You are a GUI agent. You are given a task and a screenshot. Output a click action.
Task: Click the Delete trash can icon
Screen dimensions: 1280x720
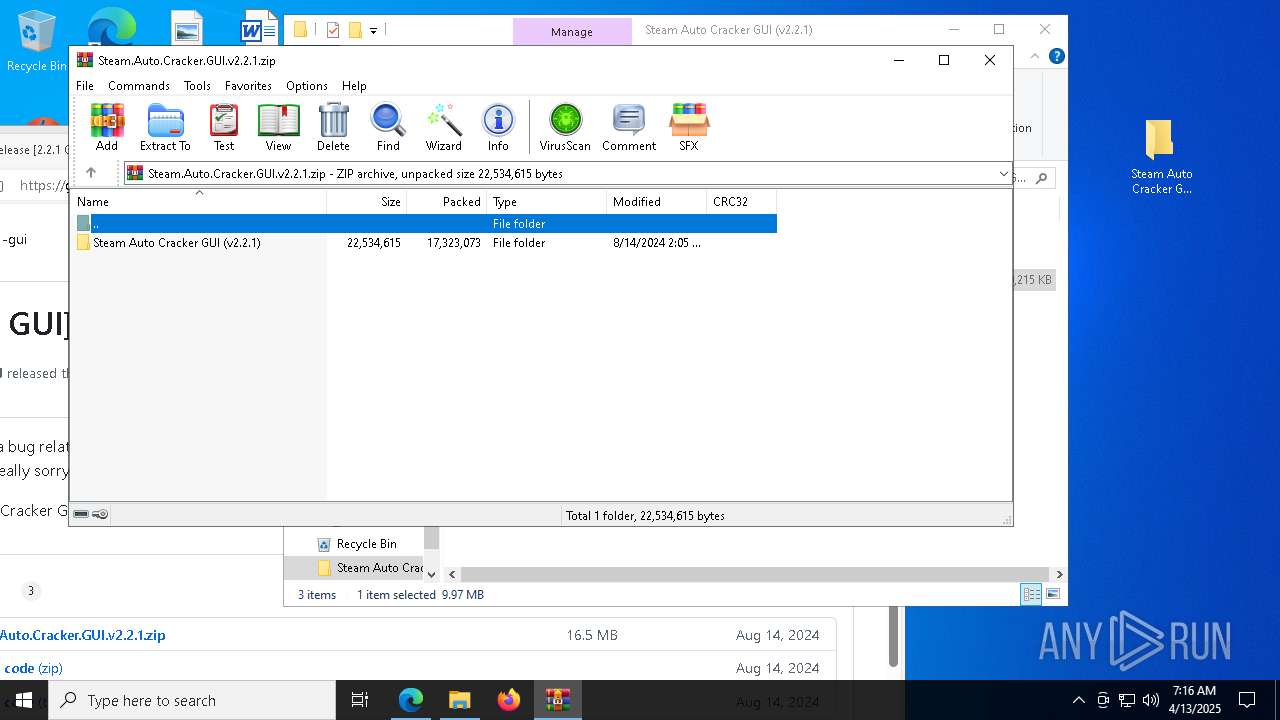click(333, 127)
